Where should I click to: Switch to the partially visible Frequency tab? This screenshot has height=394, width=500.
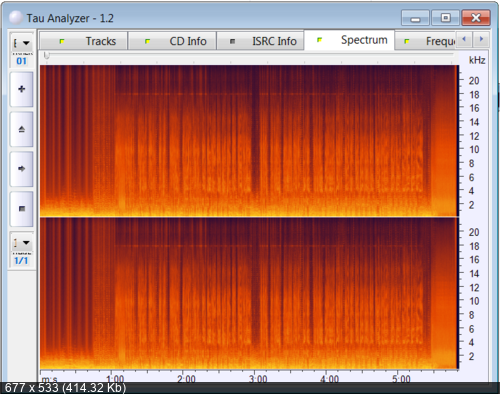(x=425, y=41)
